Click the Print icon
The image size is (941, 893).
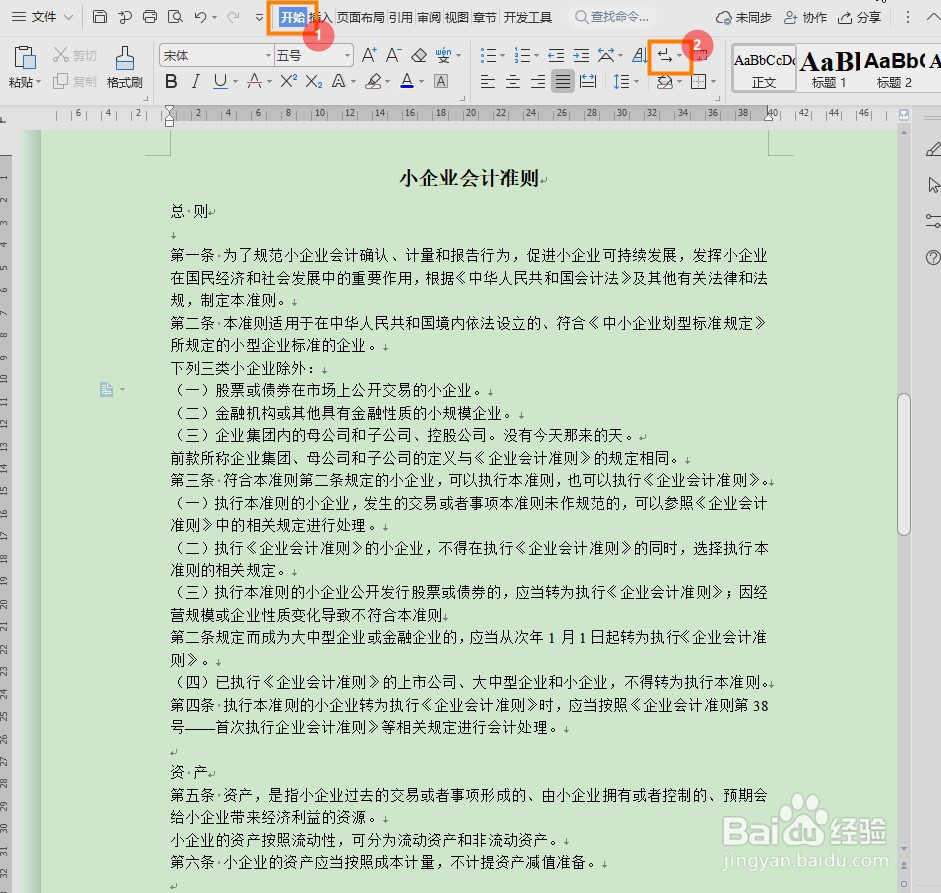coord(150,17)
